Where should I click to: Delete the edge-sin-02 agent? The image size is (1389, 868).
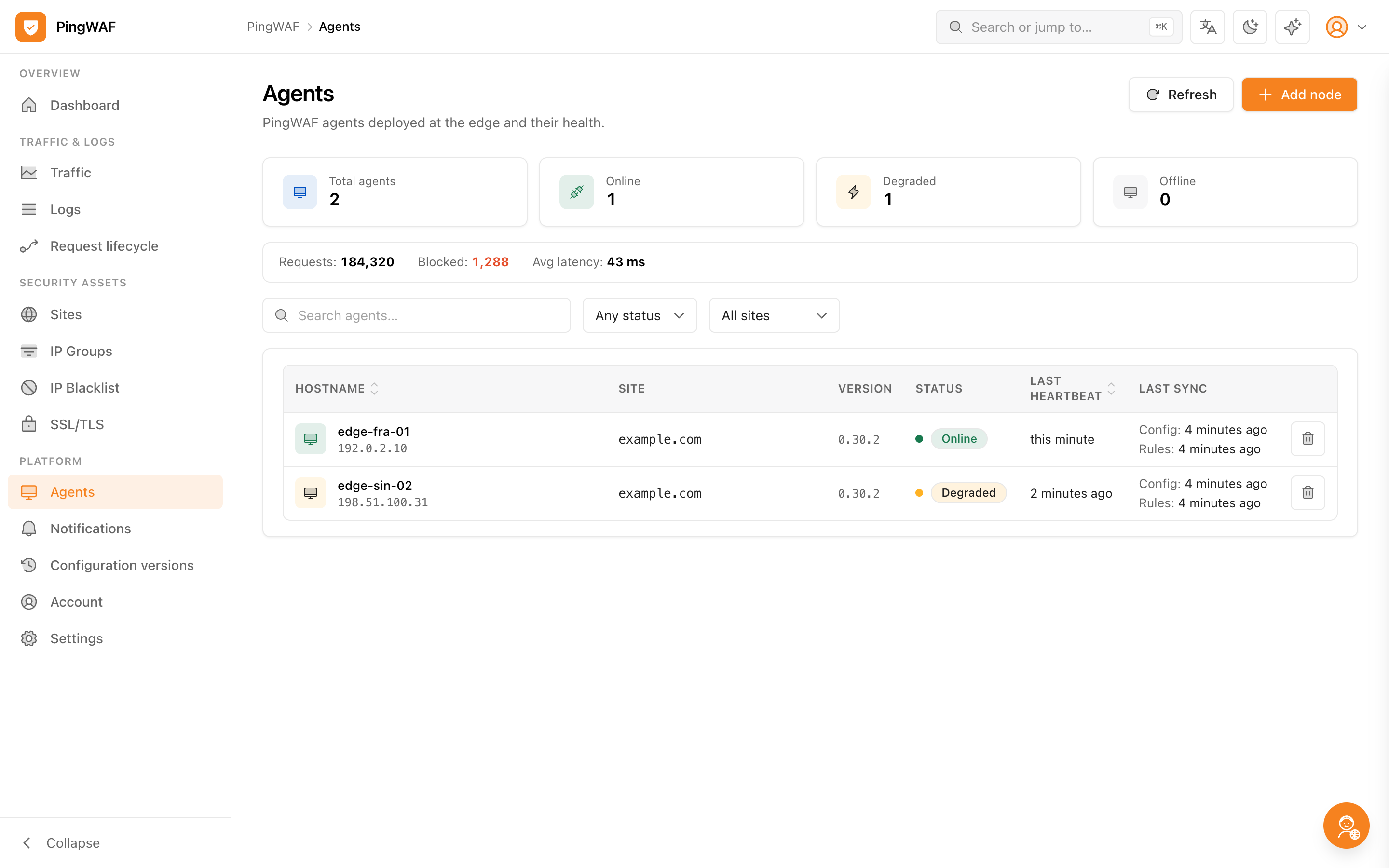click(1308, 492)
